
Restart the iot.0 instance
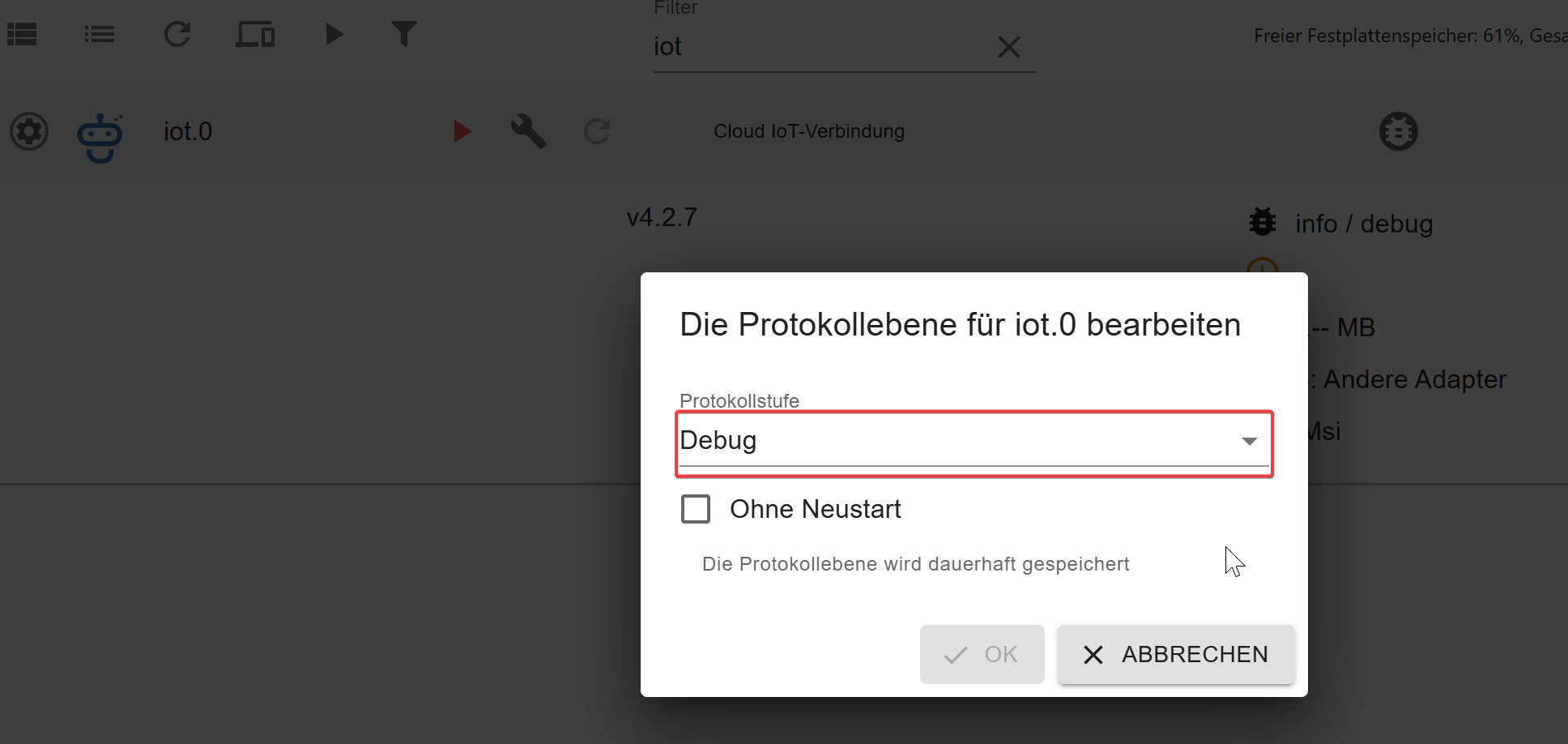tap(597, 131)
